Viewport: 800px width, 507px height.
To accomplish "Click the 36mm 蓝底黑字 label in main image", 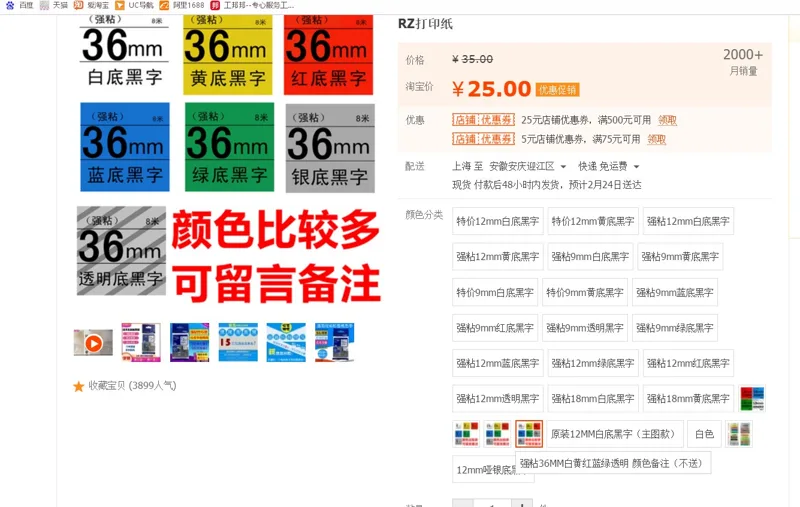I will click(124, 147).
